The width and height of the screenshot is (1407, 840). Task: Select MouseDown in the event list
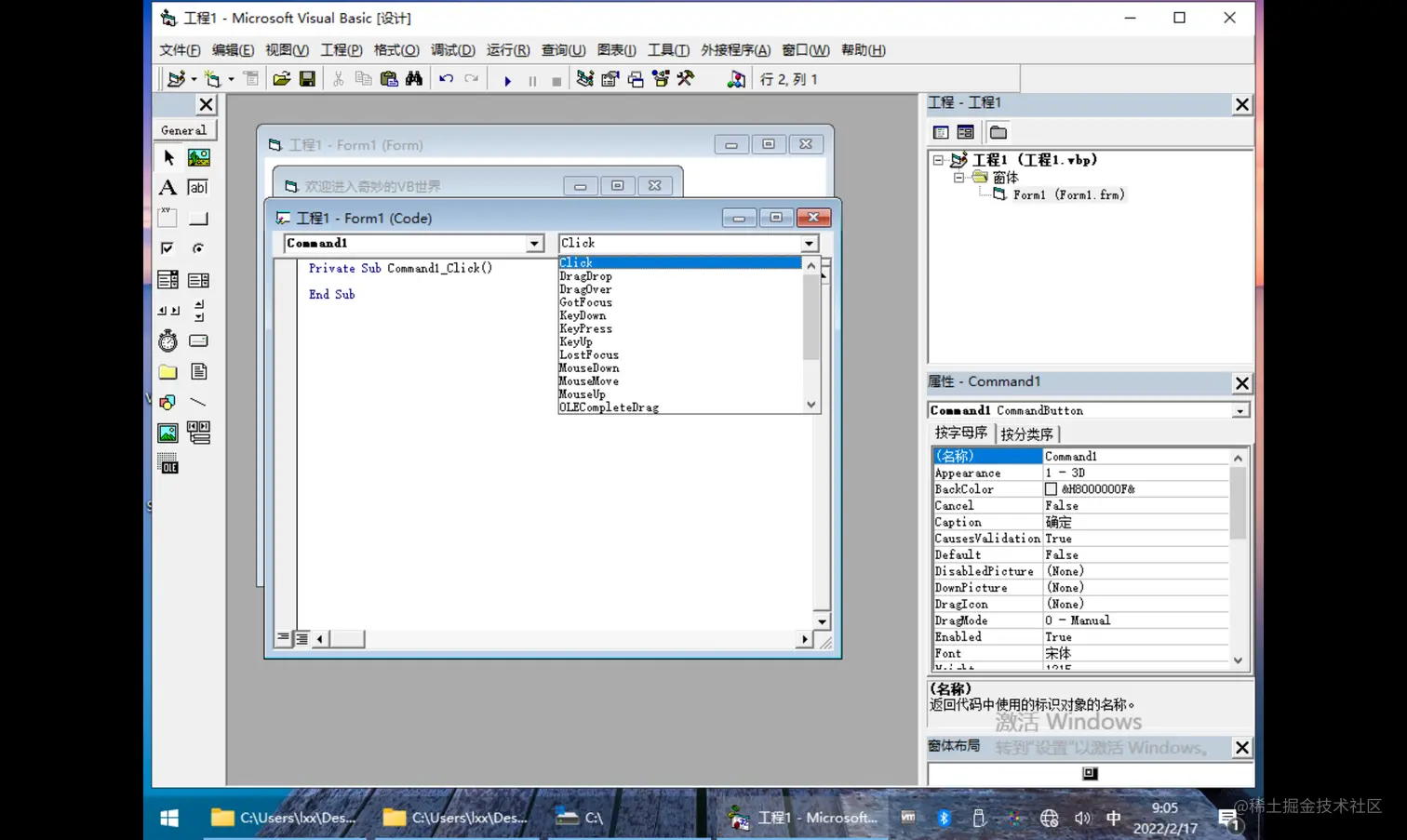coord(589,368)
